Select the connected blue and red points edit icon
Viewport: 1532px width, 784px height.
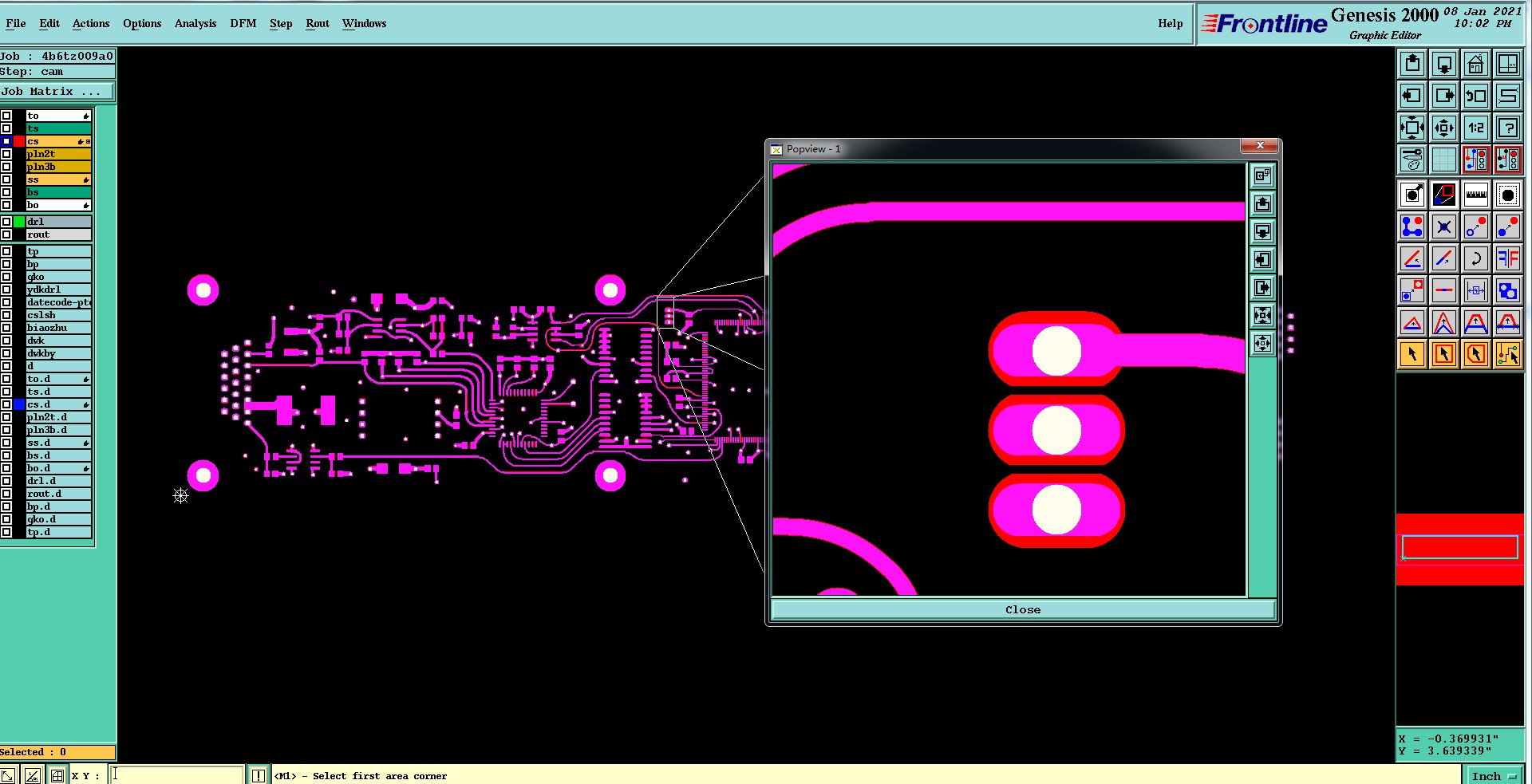coord(1412,227)
